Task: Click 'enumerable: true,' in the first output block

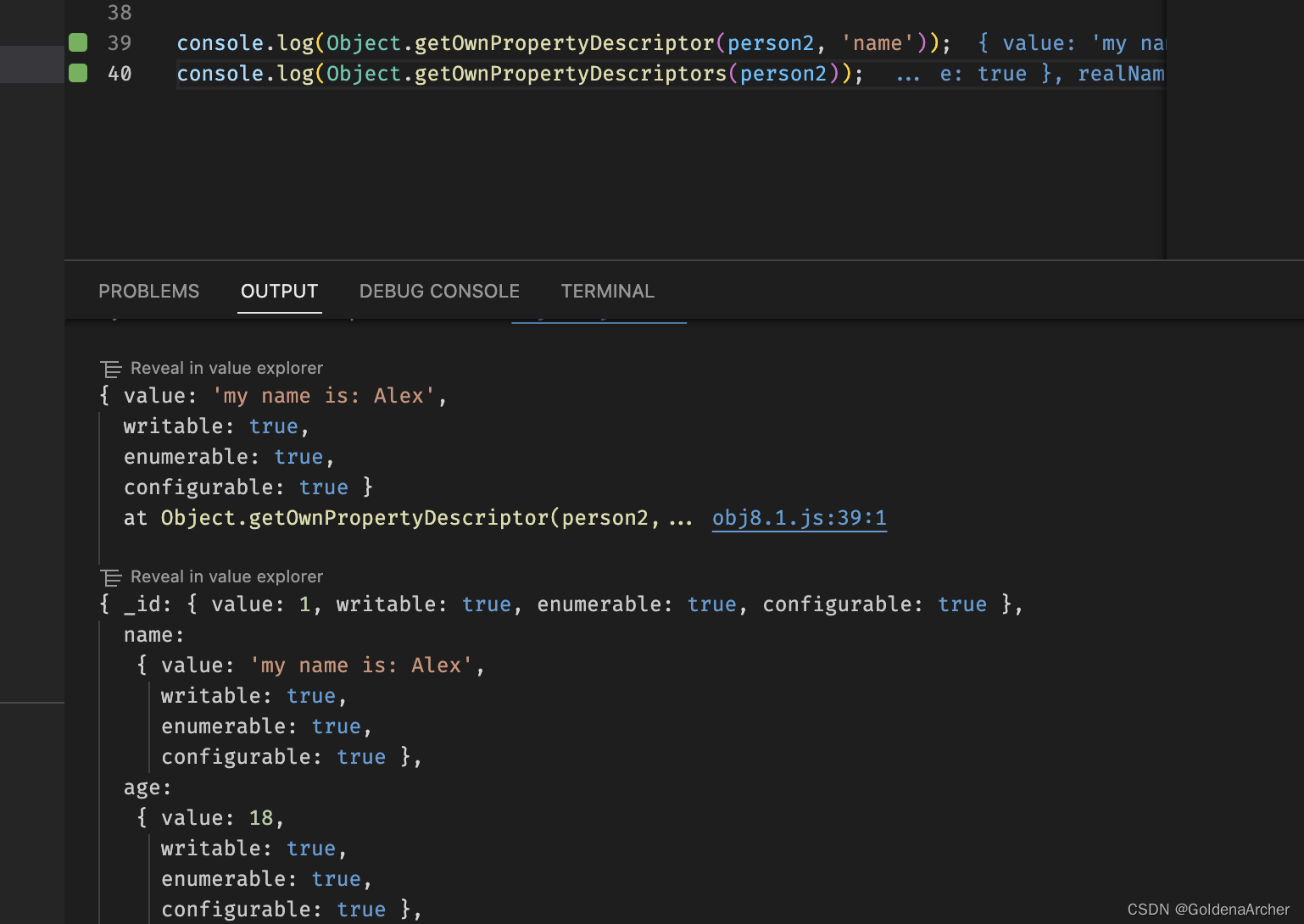Action: (229, 457)
